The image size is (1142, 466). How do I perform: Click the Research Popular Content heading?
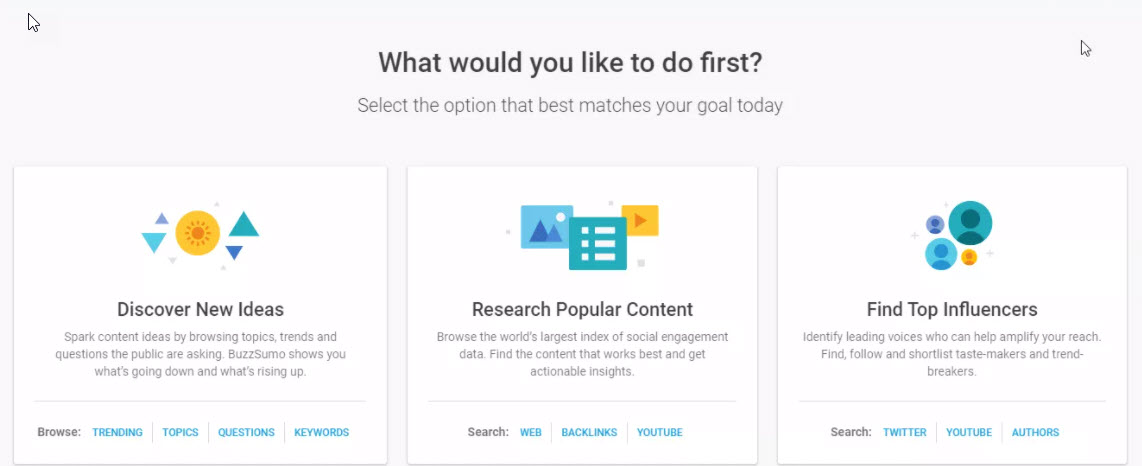tap(582, 310)
